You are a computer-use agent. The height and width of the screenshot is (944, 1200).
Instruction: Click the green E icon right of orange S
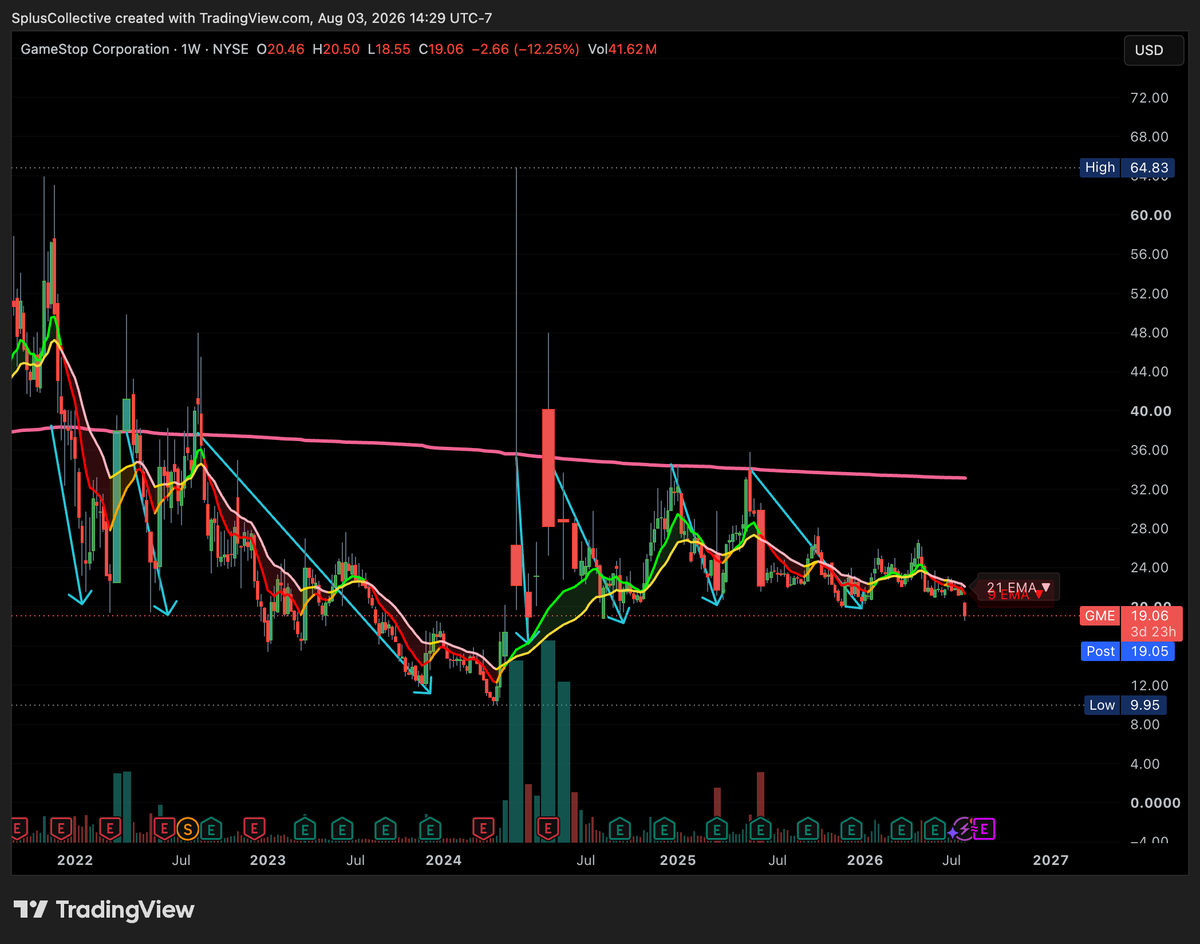pos(210,828)
